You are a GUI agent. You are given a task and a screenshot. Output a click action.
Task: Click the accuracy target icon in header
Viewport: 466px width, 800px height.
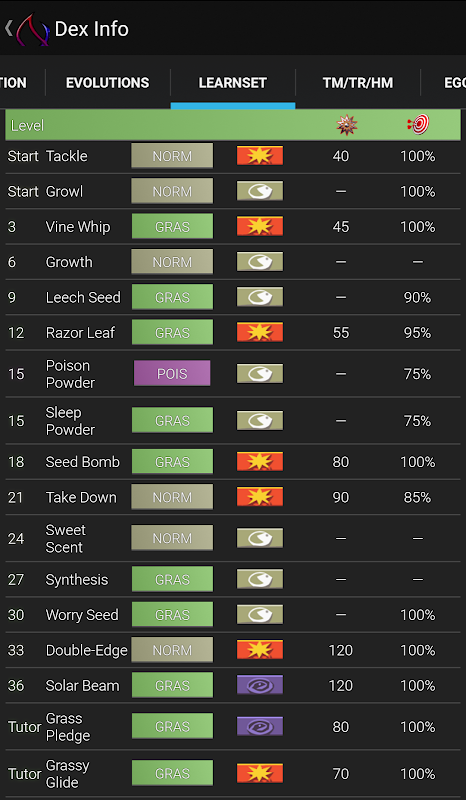pyautogui.click(x=418, y=124)
